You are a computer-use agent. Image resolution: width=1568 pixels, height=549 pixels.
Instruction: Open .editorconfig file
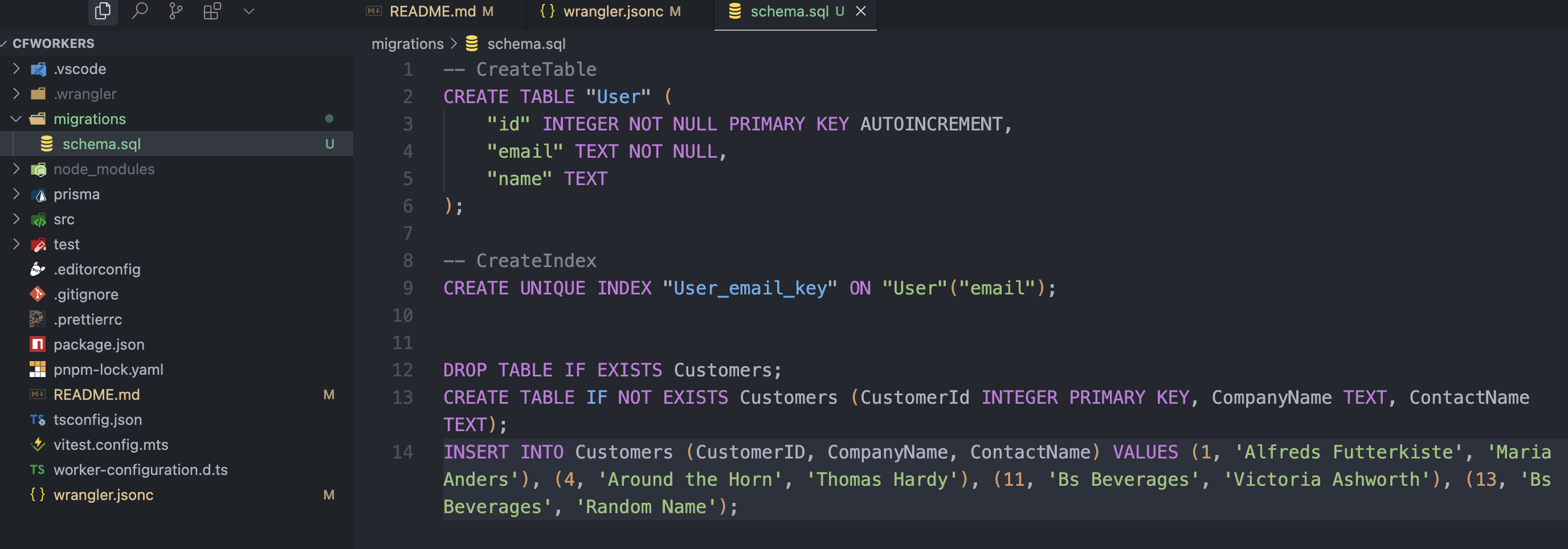pyautogui.click(x=97, y=269)
